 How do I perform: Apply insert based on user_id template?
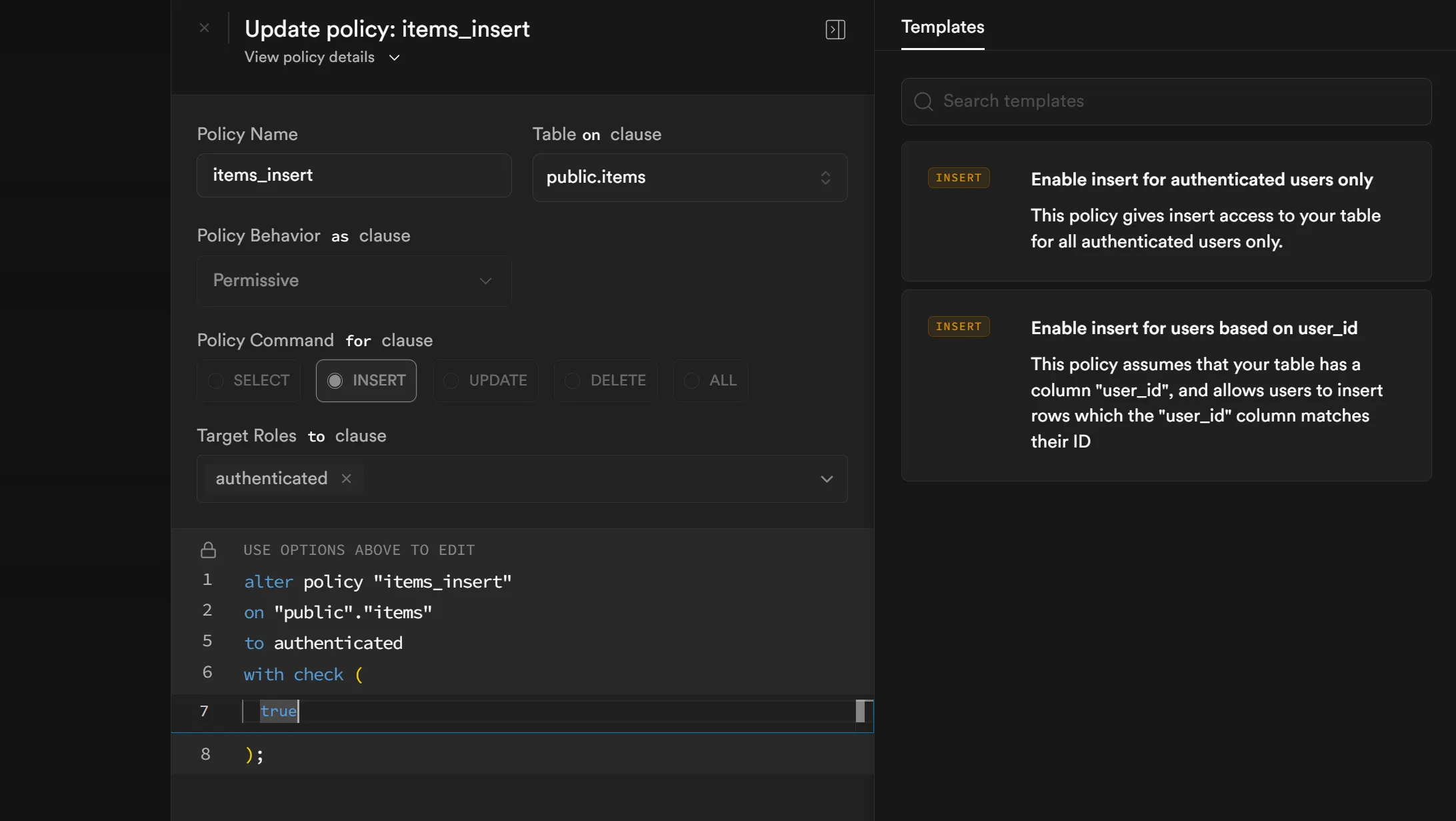click(x=1166, y=385)
